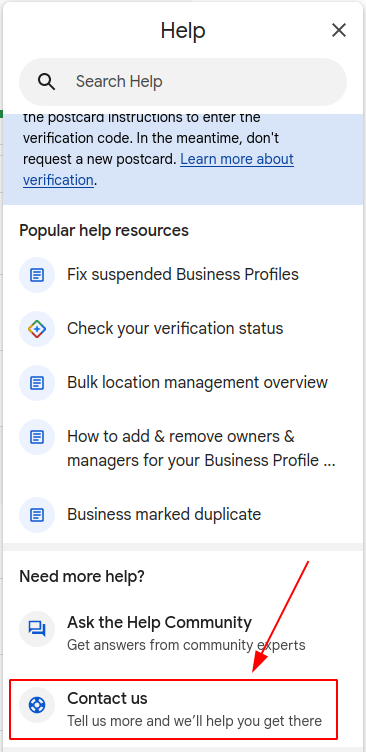The image size is (366, 752).
Task: Close the Help panel with the X
Action: tap(339, 31)
